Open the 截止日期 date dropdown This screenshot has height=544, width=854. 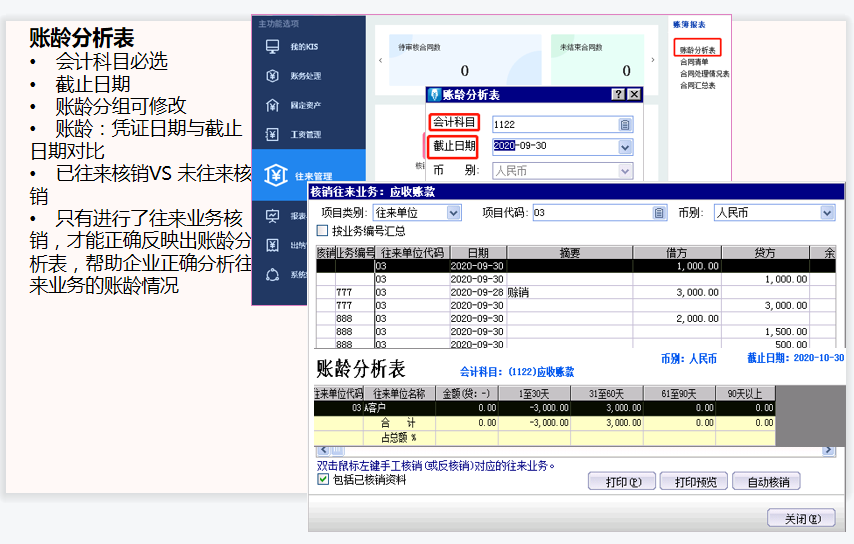[625, 147]
